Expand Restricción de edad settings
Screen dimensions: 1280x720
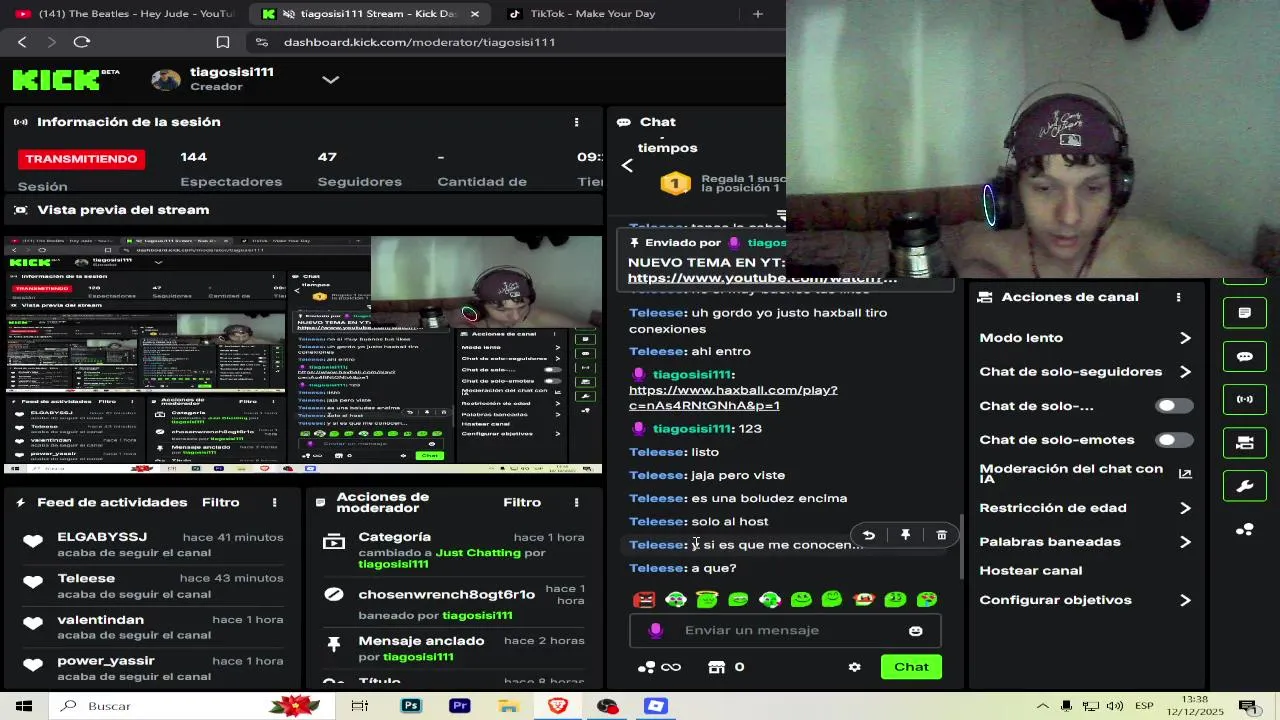(x=1185, y=508)
